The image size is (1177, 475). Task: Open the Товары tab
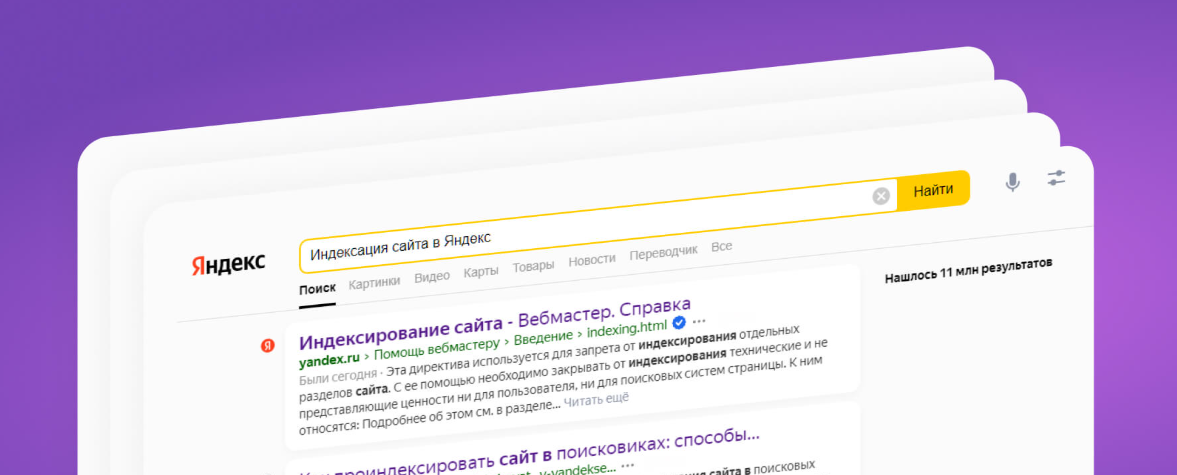tap(533, 266)
